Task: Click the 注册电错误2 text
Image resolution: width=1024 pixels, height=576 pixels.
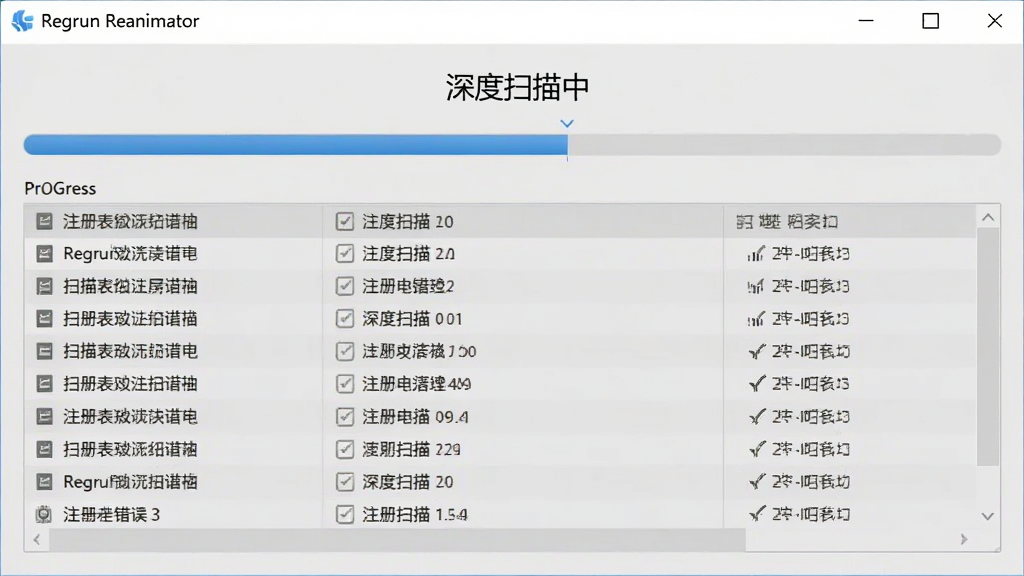Action: [x=408, y=286]
